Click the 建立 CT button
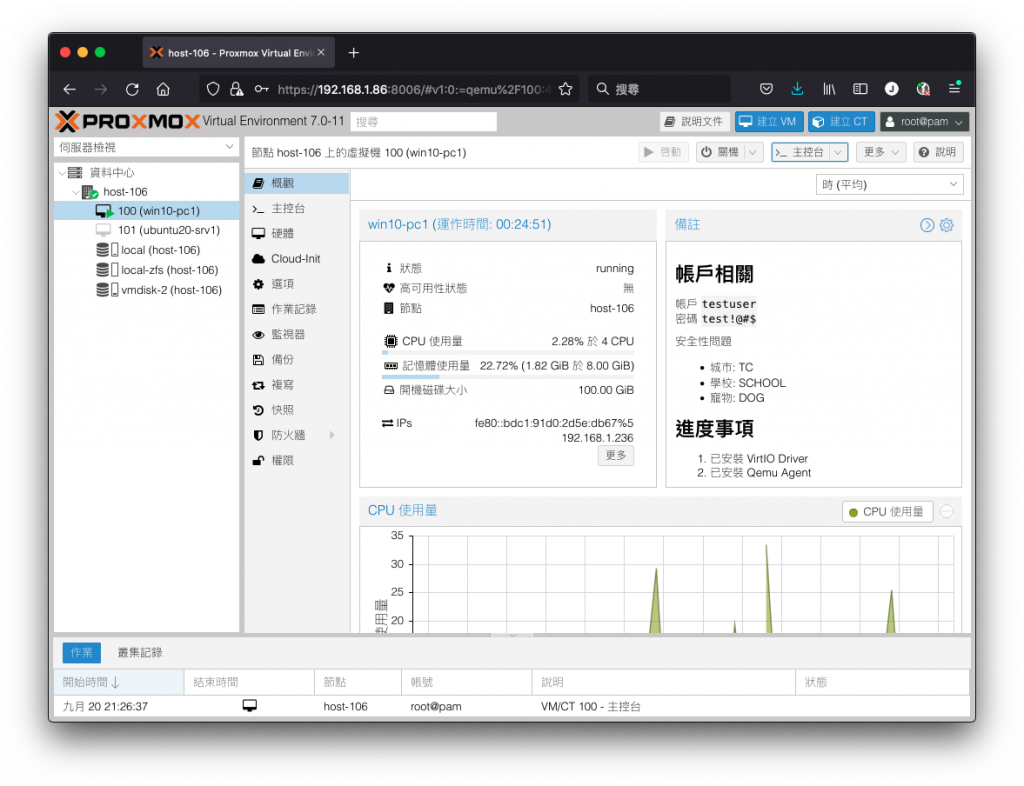This screenshot has width=1024, height=786. [x=841, y=122]
